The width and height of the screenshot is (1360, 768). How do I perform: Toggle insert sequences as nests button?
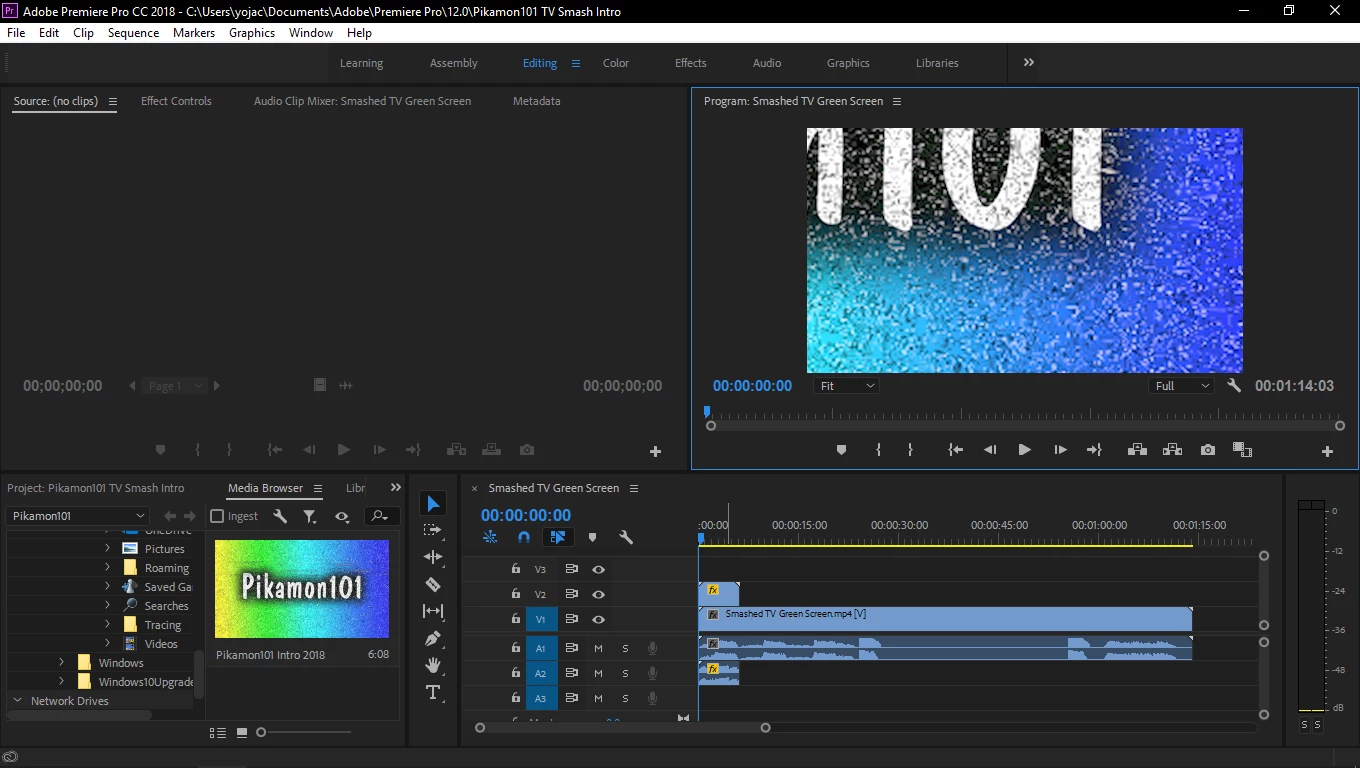[x=490, y=537]
